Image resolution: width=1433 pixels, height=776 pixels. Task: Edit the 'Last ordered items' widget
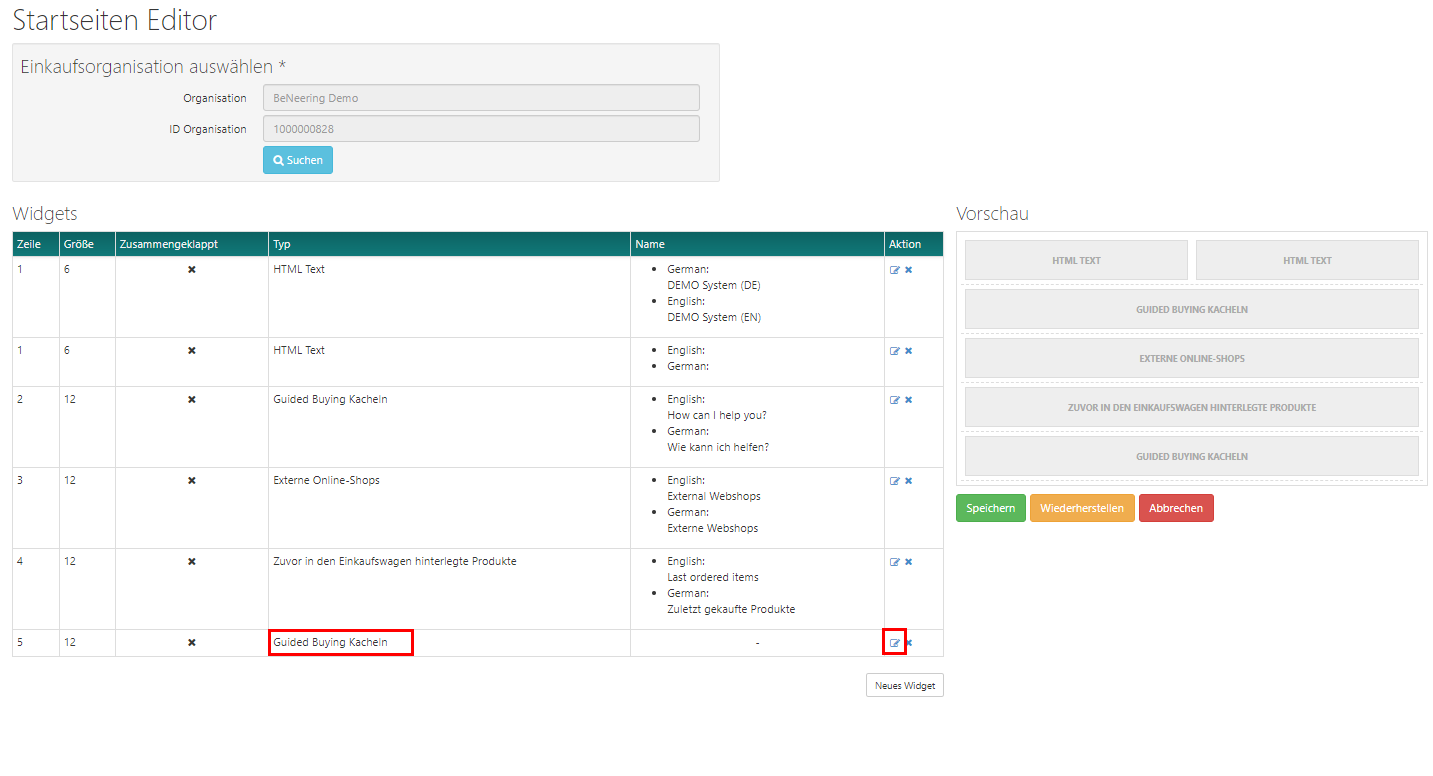click(x=895, y=562)
